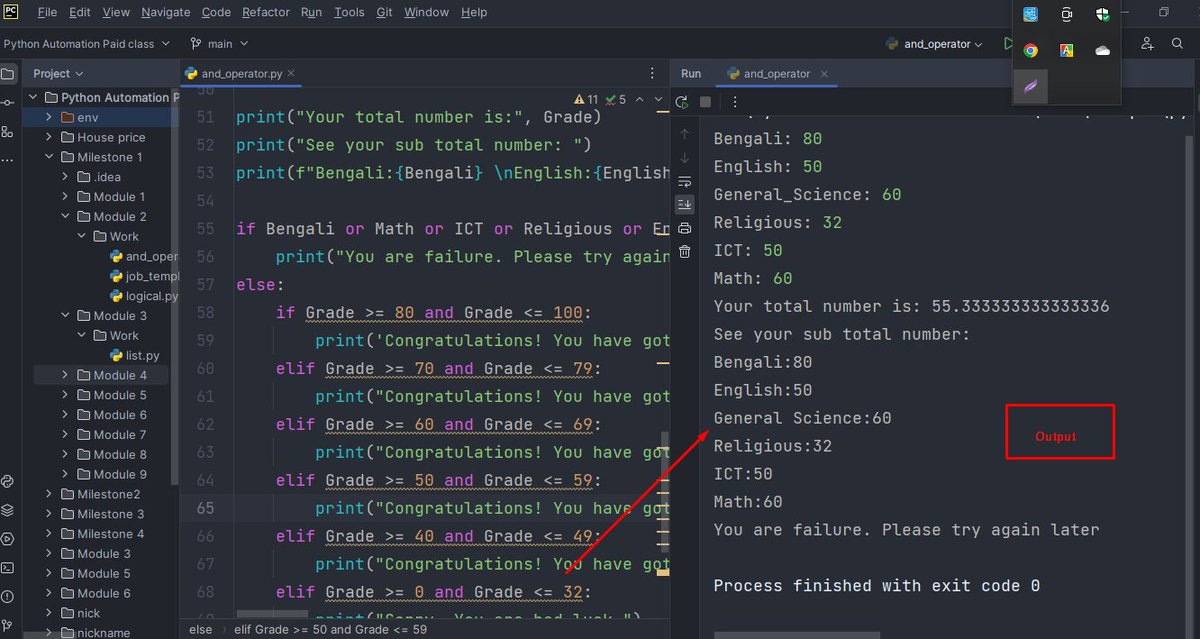Click purple feather tray icon

pyautogui.click(x=1030, y=87)
